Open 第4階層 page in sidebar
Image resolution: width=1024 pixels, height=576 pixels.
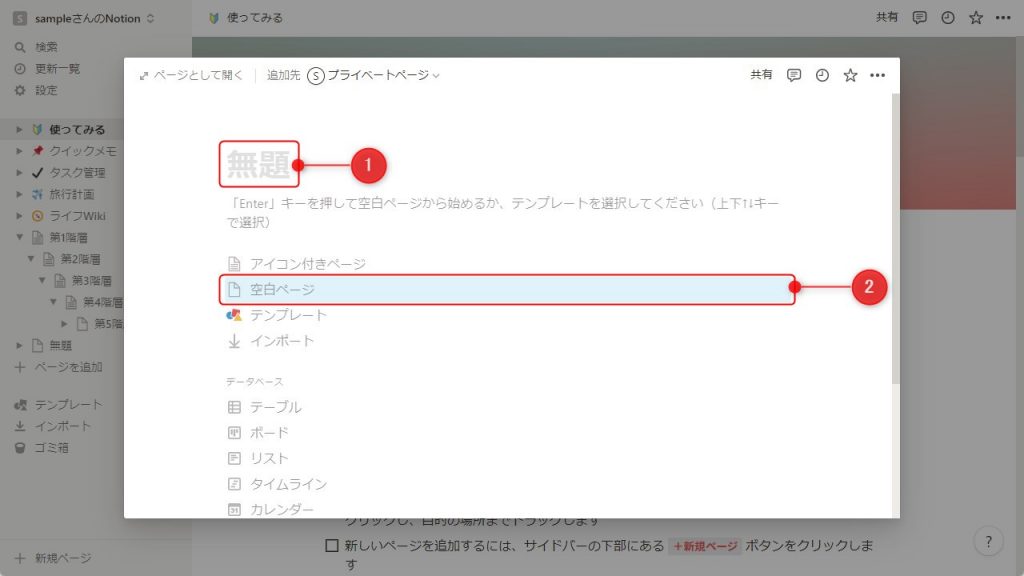103,302
